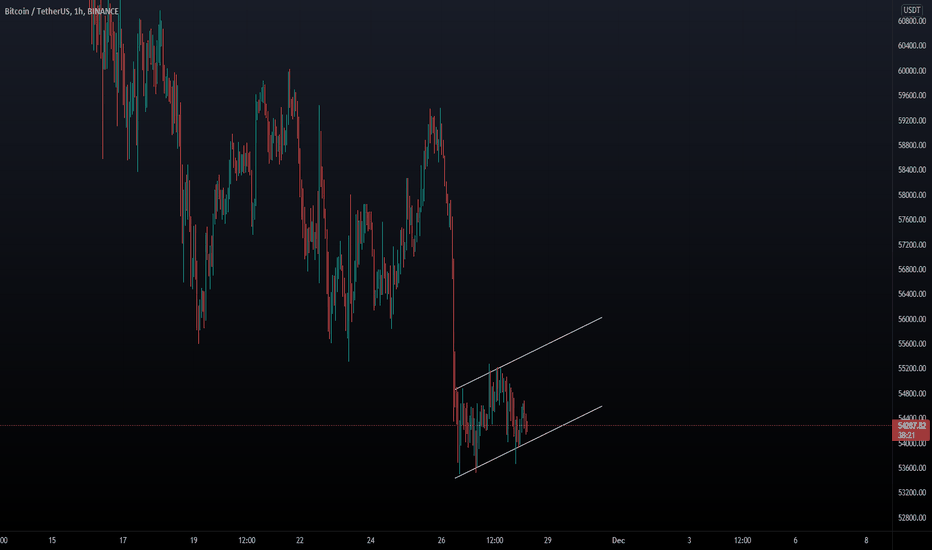Select the lower white channel trend line
The image size is (932, 550).
(528, 442)
